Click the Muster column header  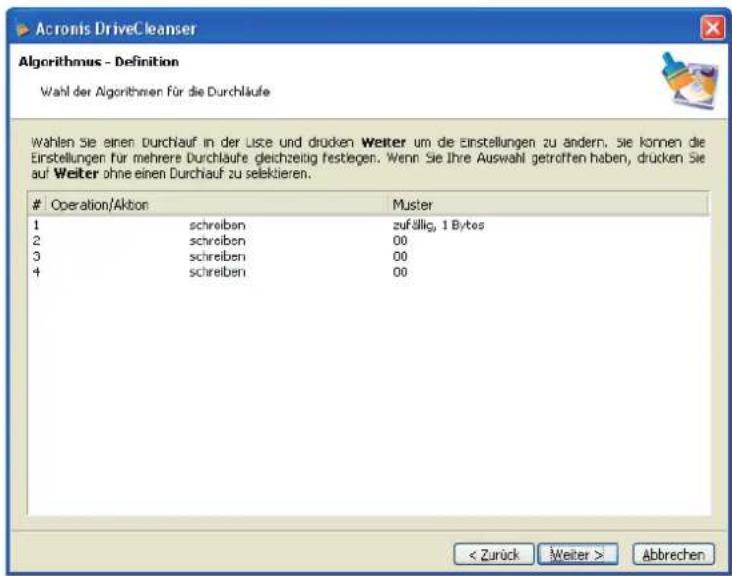click(548, 205)
